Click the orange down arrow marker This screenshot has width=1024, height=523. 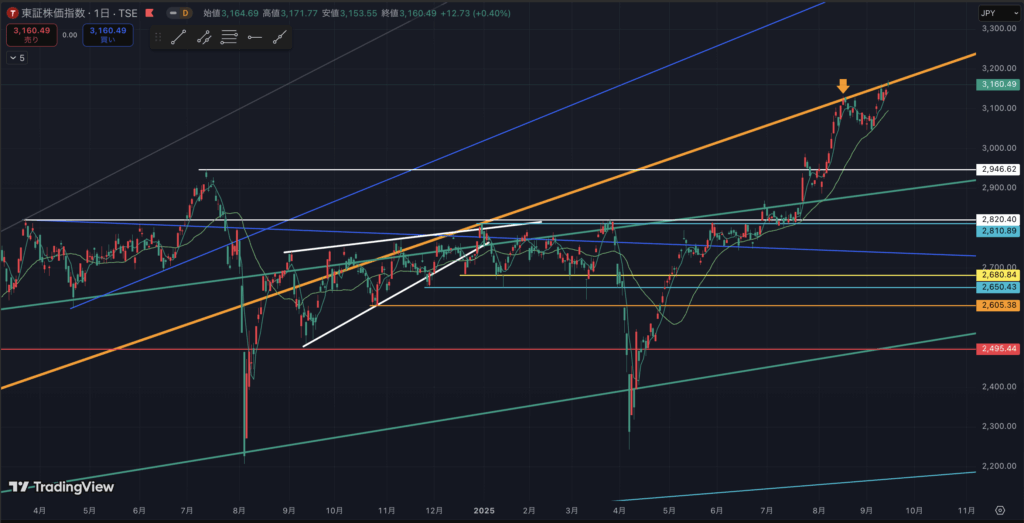843,86
